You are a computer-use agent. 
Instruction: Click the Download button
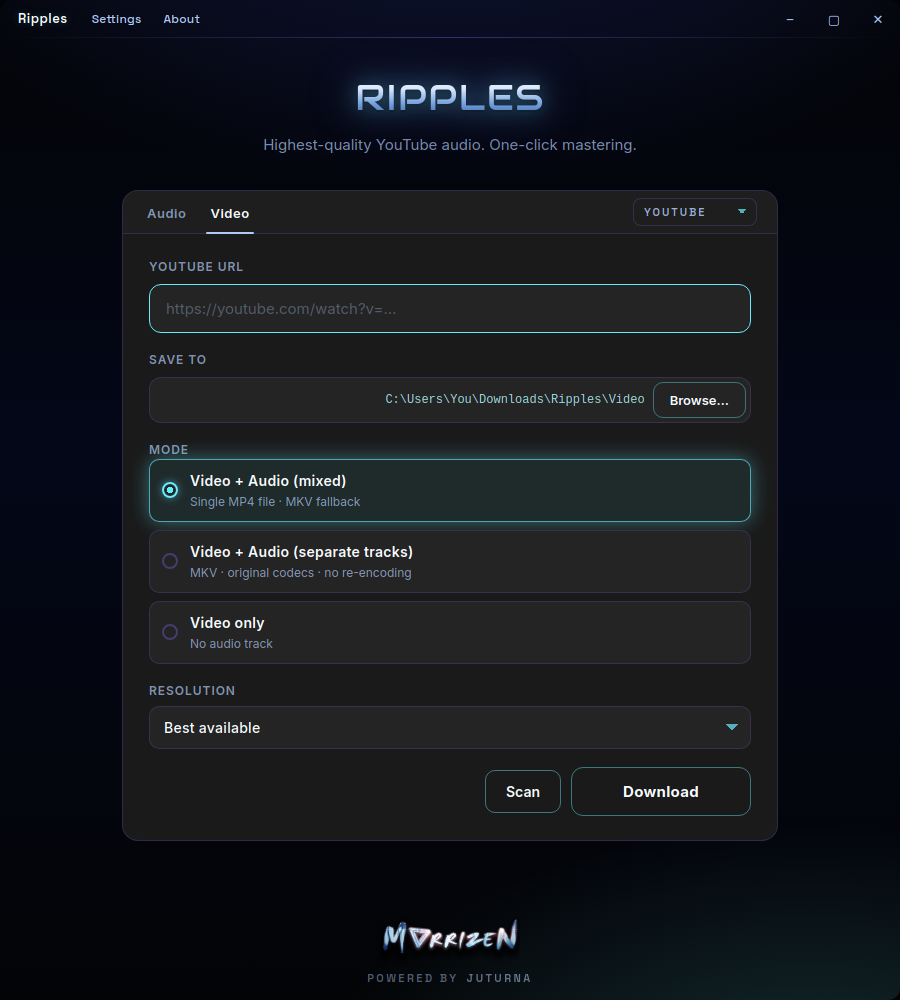click(x=661, y=791)
